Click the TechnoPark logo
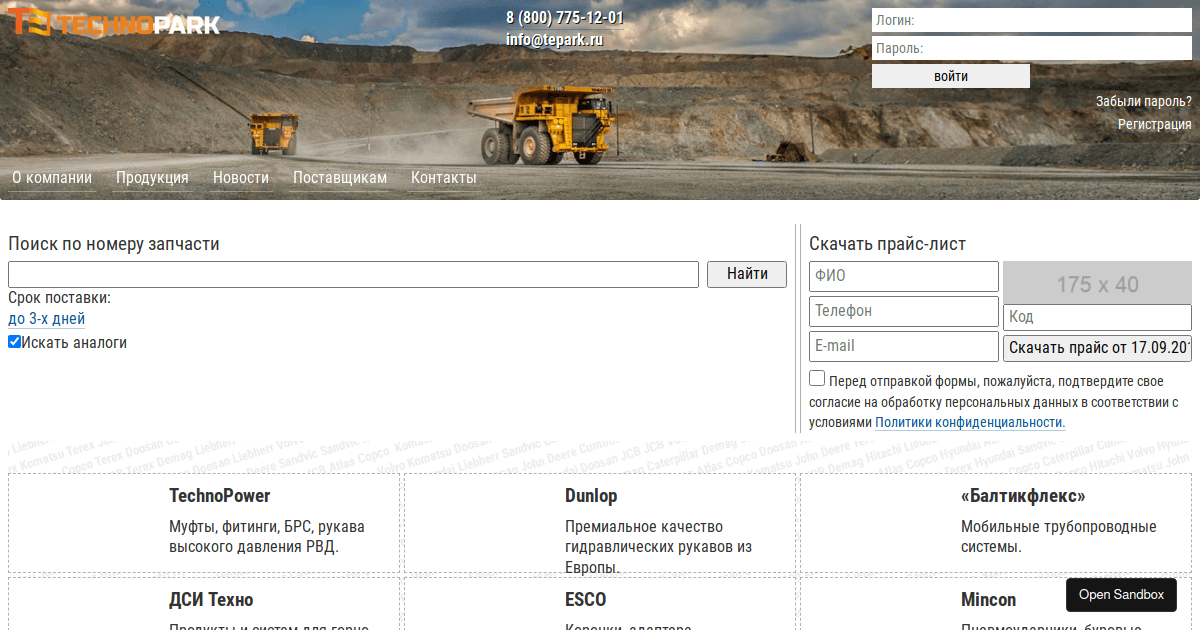This screenshot has height=630, width=1200. [114, 21]
